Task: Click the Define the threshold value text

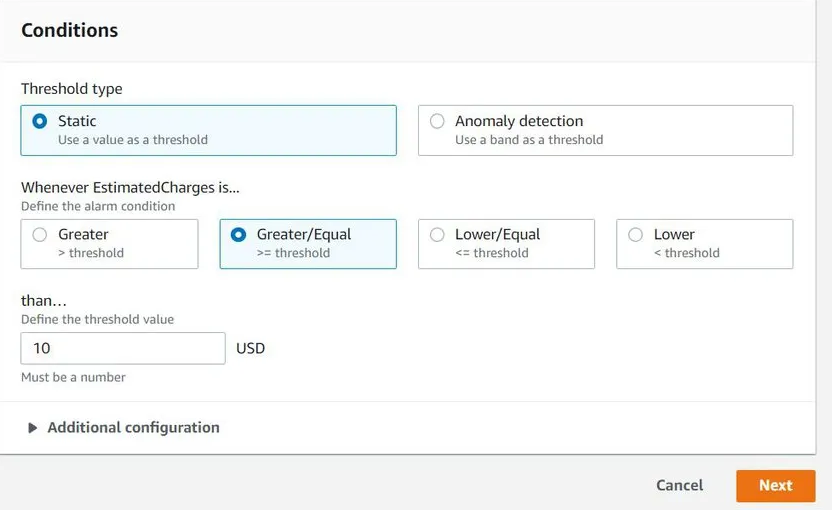Action: (x=97, y=319)
